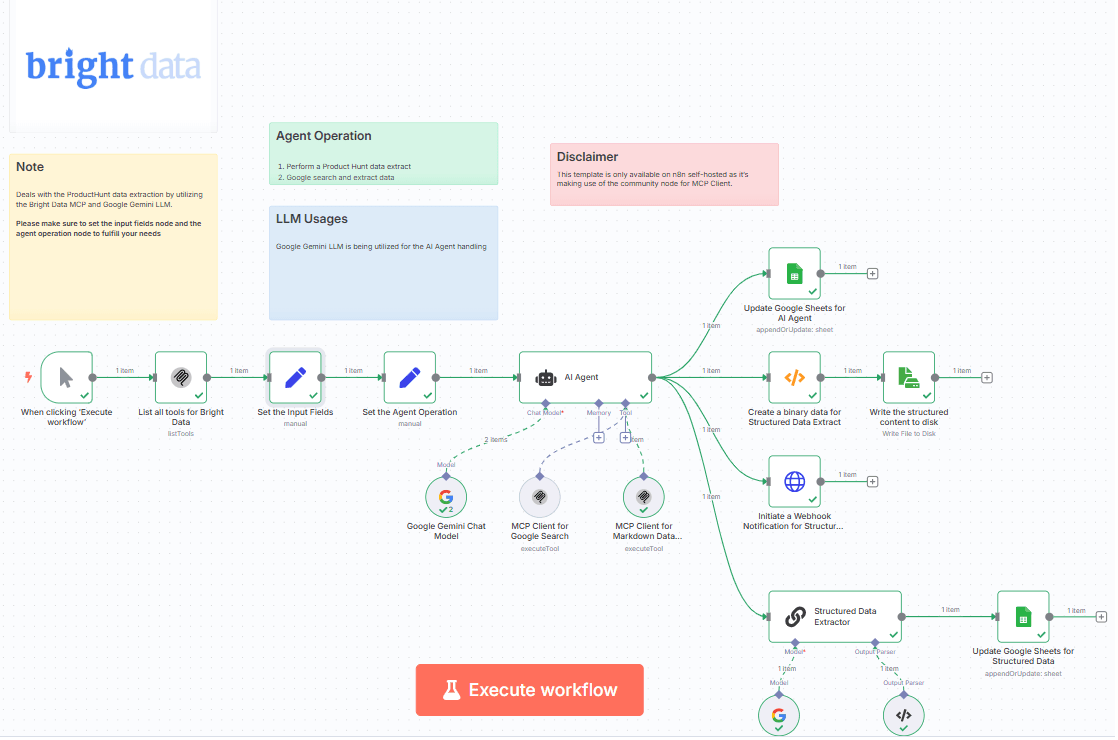
Task: Select the yellow Note sticky
Action: point(113,237)
